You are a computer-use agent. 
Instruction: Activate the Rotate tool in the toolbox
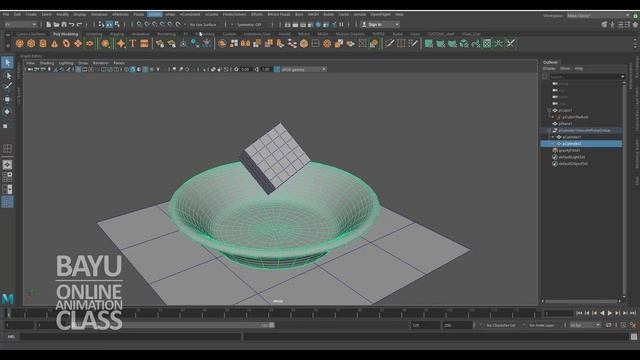coord(7,111)
